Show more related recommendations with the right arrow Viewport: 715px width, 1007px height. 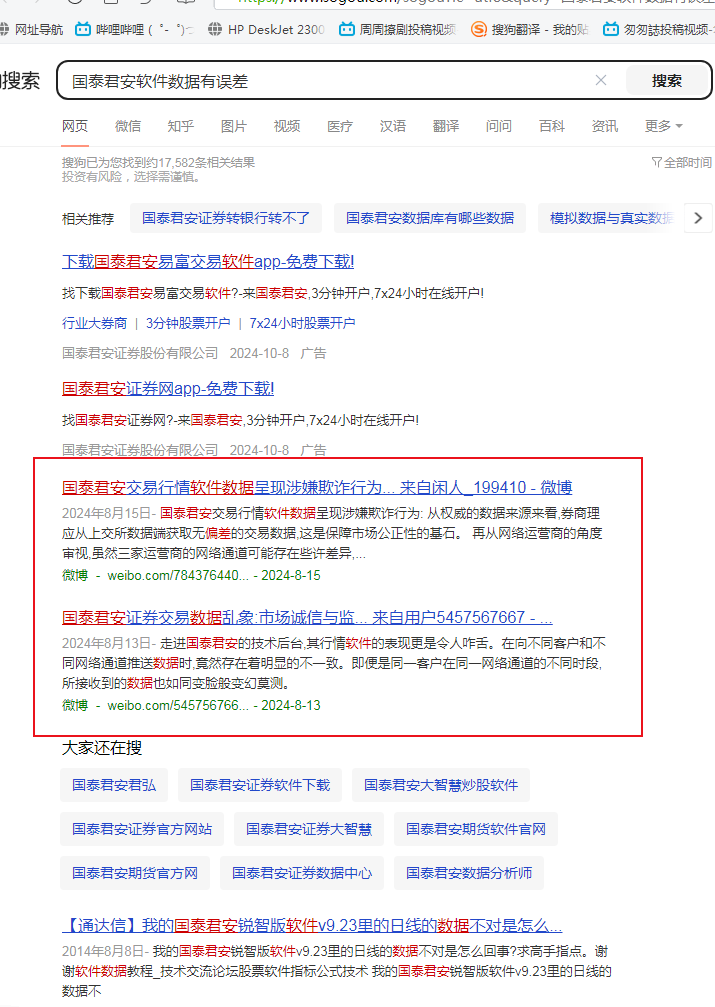tap(699, 218)
